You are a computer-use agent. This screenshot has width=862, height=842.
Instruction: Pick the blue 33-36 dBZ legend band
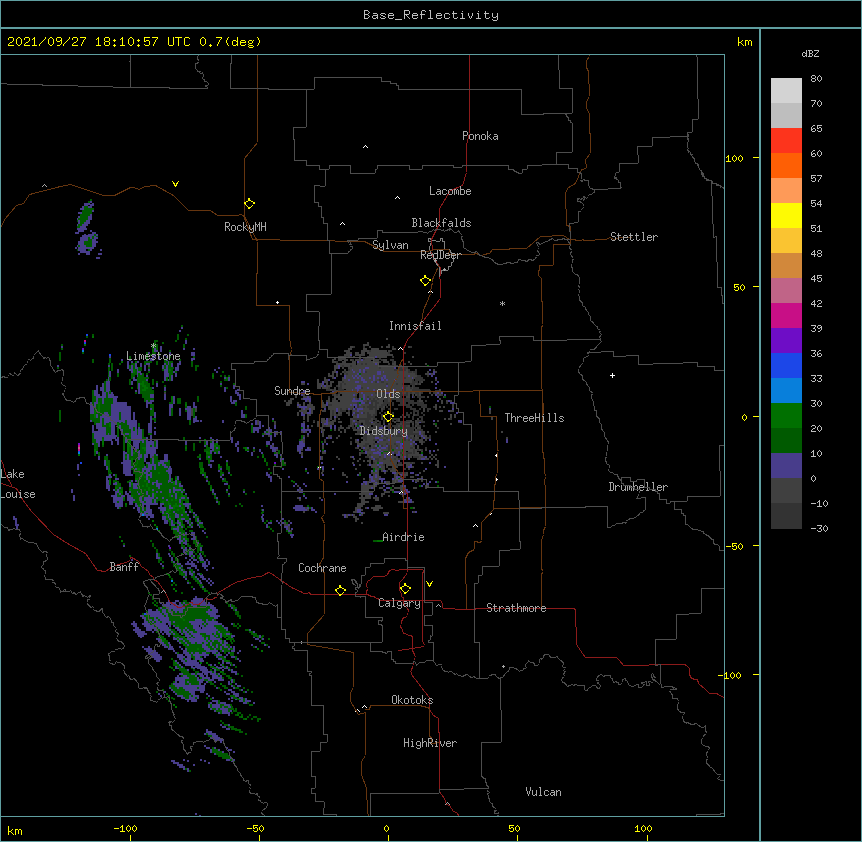[786, 365]
